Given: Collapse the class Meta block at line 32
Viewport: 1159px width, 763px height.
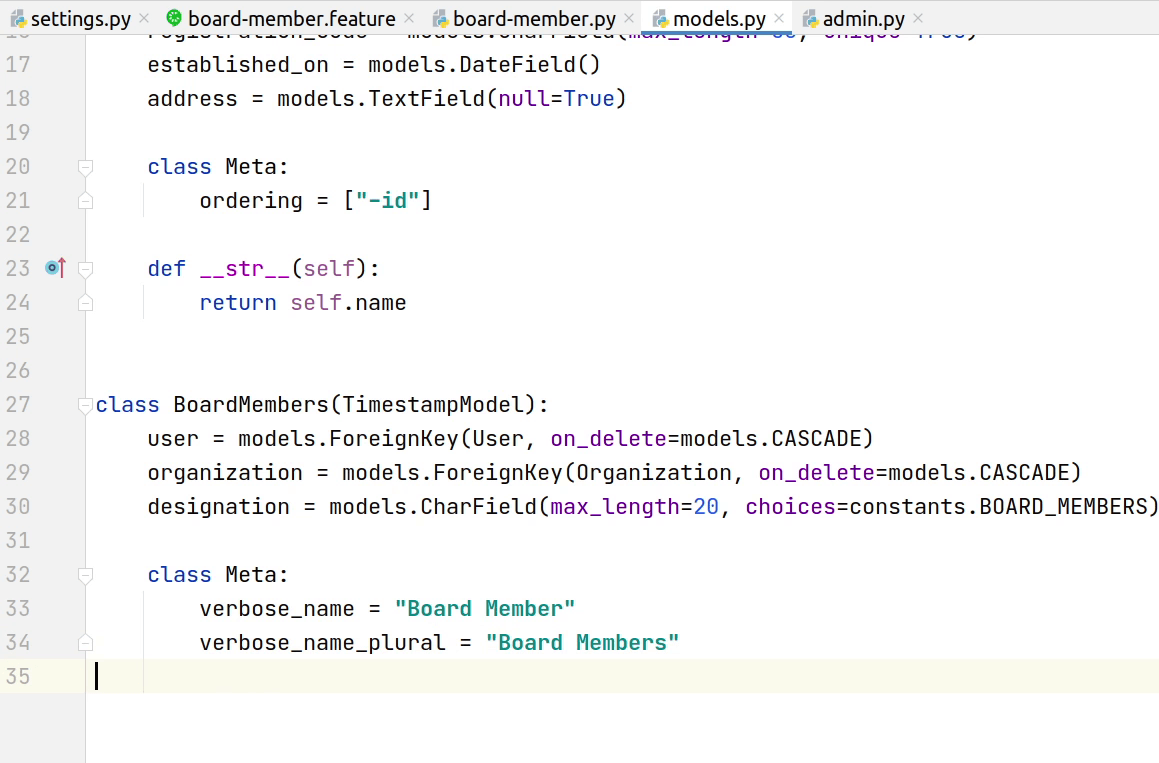Looking at the screenshot, I should tap(85, 574).
